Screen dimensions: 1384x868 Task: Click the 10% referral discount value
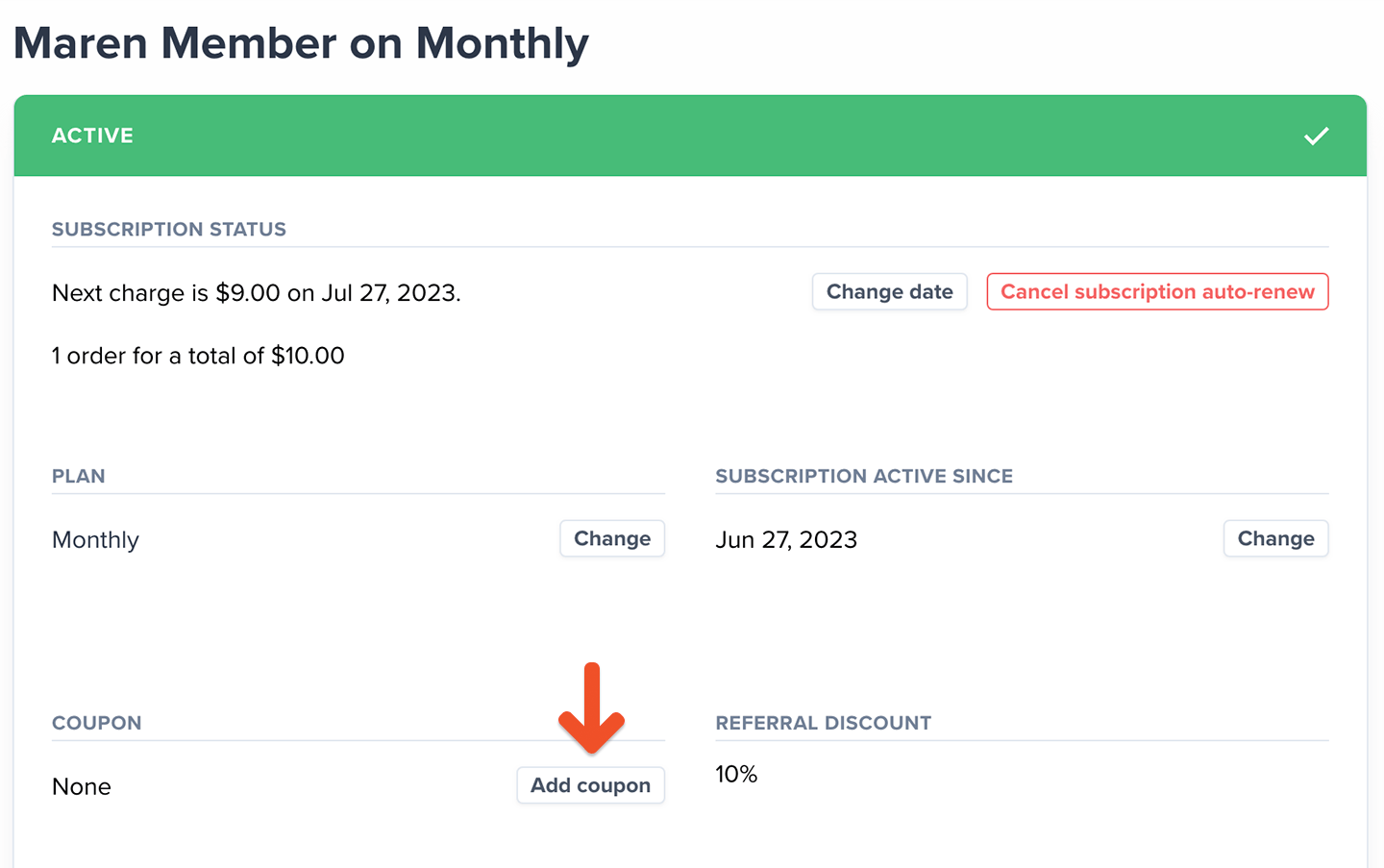tap(736, 775)
